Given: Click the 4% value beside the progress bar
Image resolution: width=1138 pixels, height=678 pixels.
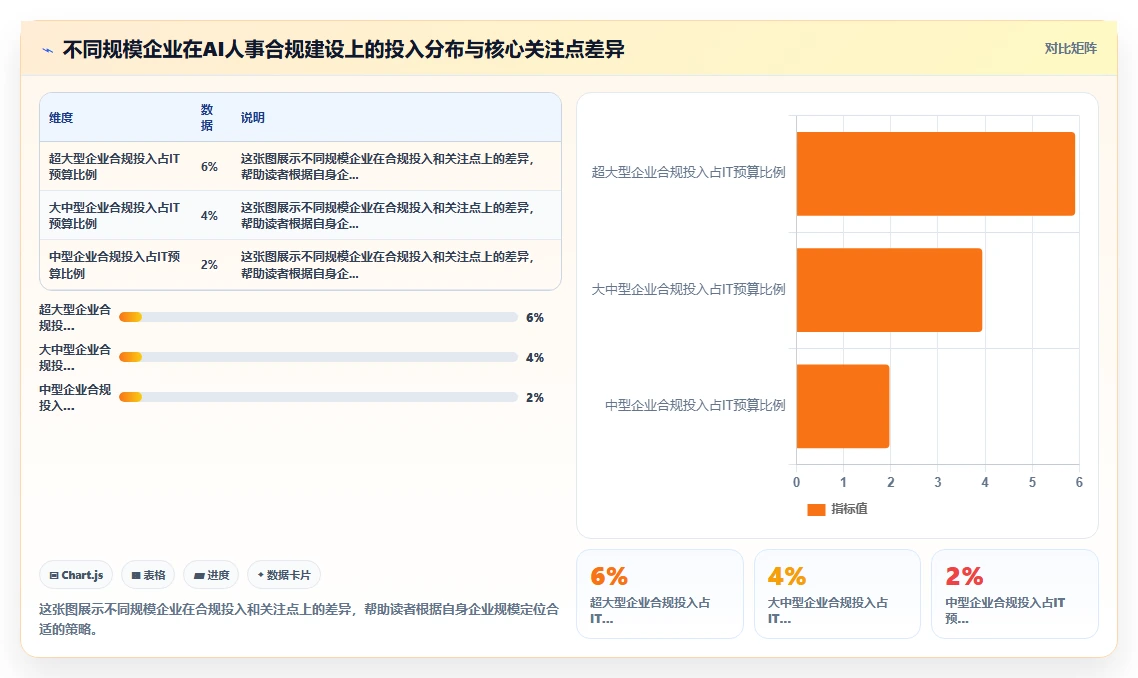Looking at the screenshot, I should pos(535,357).
